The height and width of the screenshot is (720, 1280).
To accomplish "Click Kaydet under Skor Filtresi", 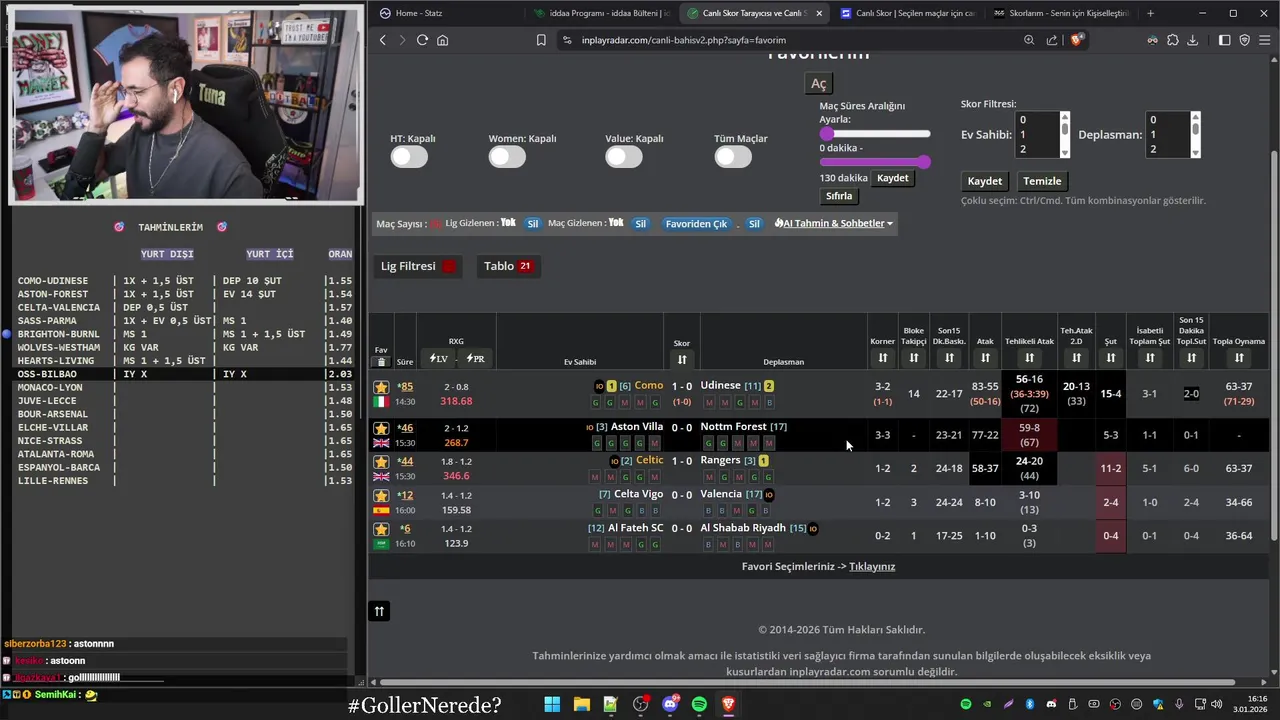I will point(985,181).
